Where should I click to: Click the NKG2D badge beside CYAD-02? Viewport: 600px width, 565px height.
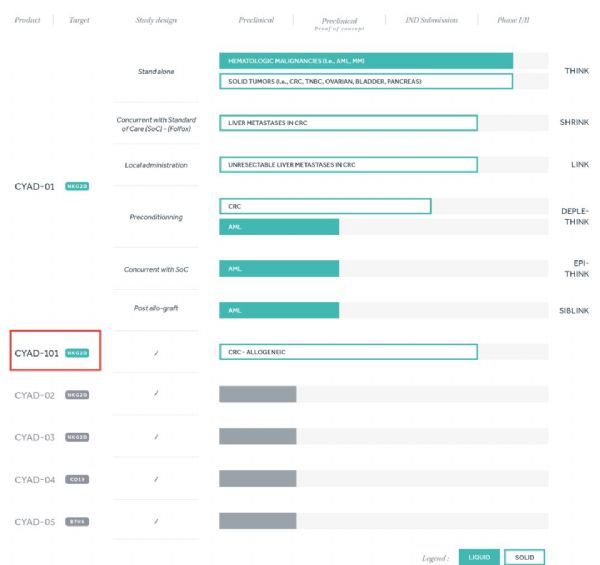(77, 395)
